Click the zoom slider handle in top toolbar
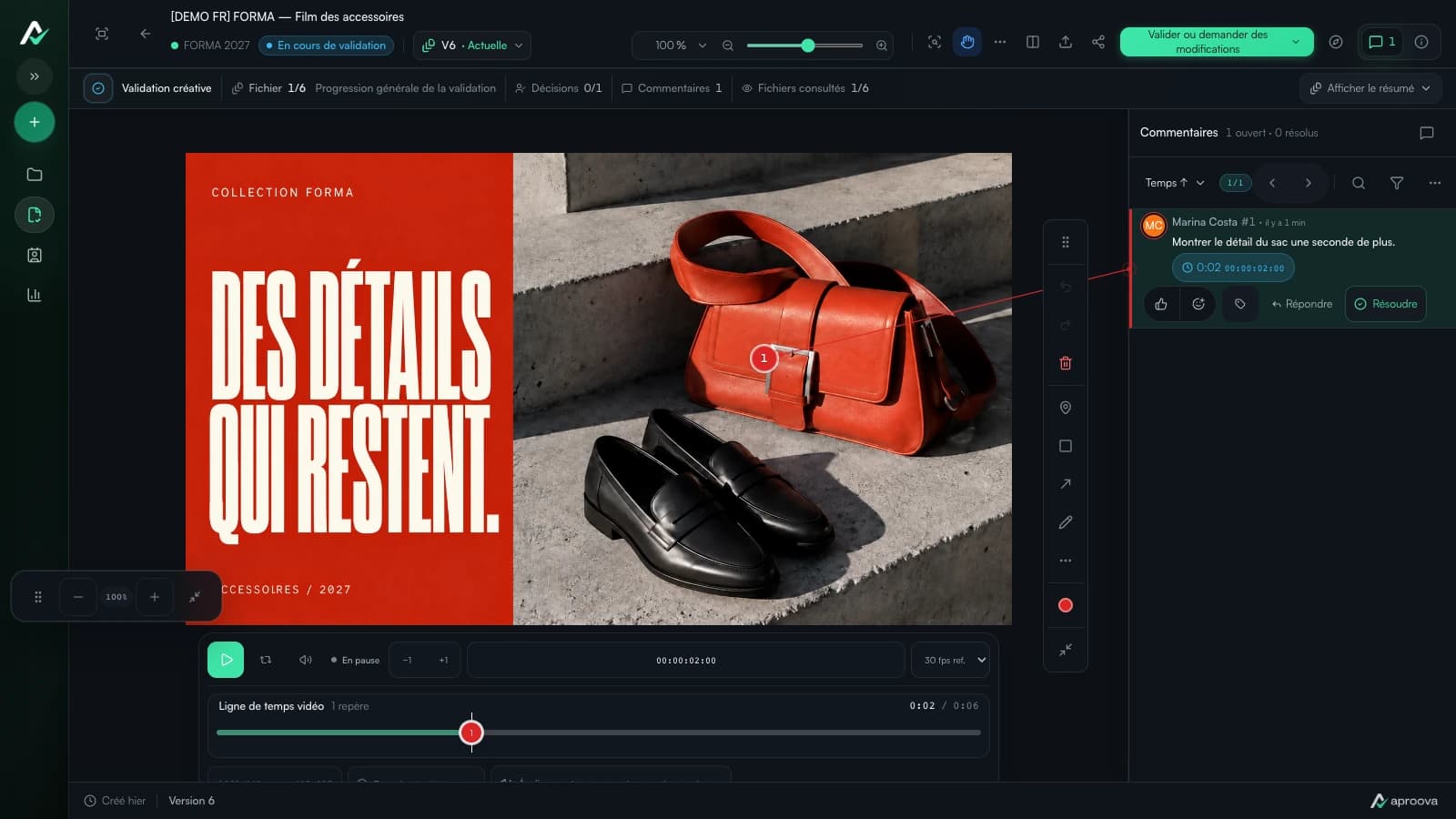The image size is (1456, 819). pyautogui.click(x=808, y=45)
